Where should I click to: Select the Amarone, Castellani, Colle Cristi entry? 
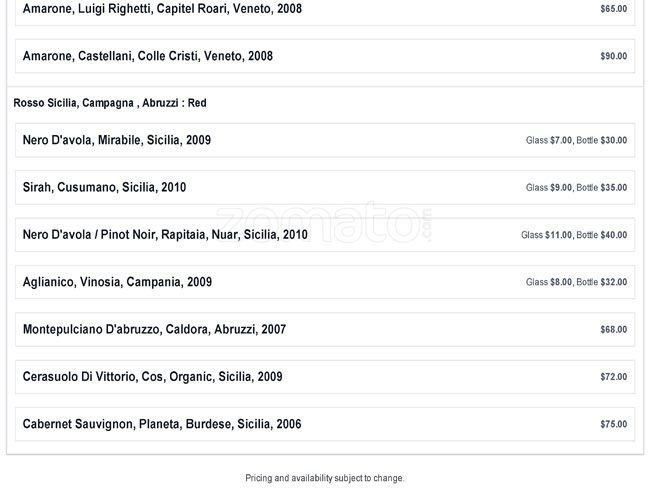(x=148, y=56)
